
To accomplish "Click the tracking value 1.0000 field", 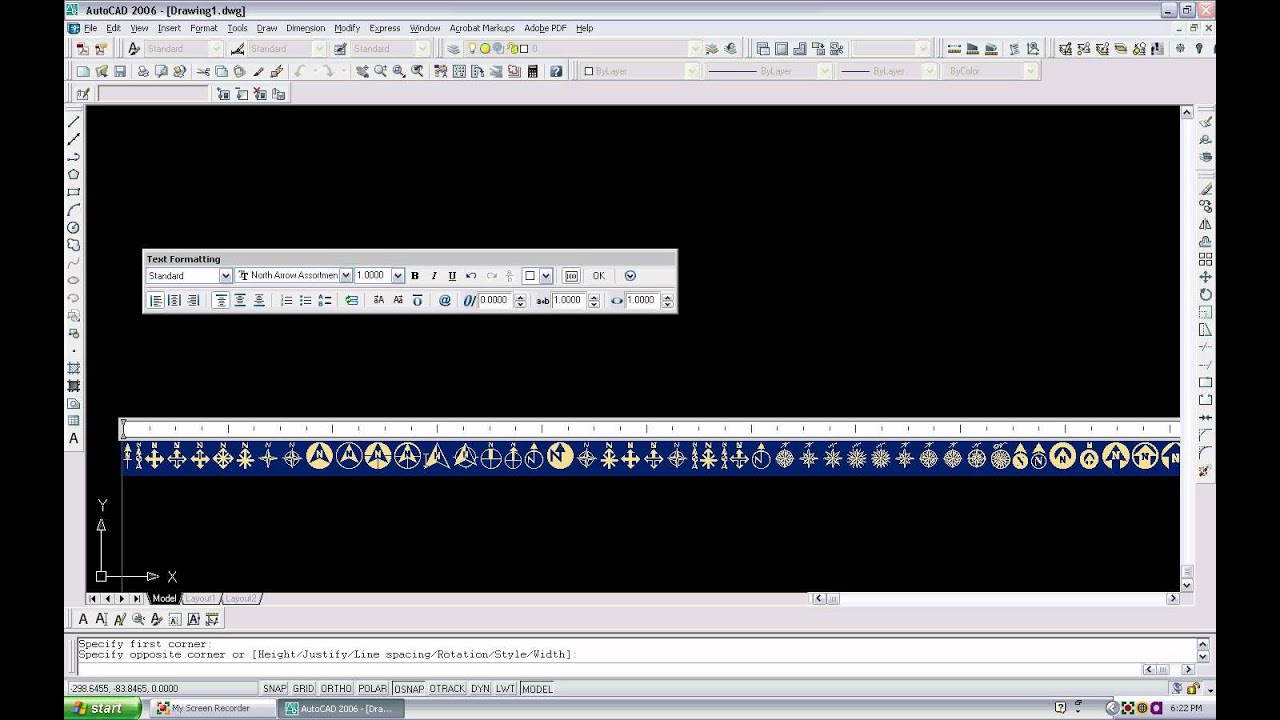I will point(567,300).
